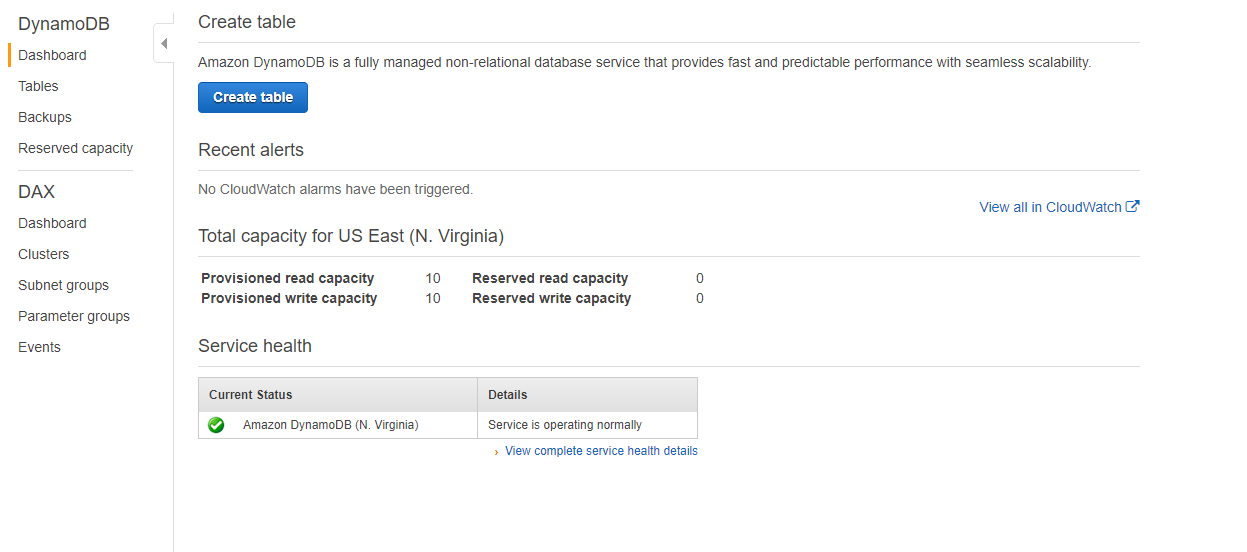Image resolution: width=1247 pixels, height=552 pixels.
Task: Open Backups in the sidebar
Action: click(x=45, y=117)
